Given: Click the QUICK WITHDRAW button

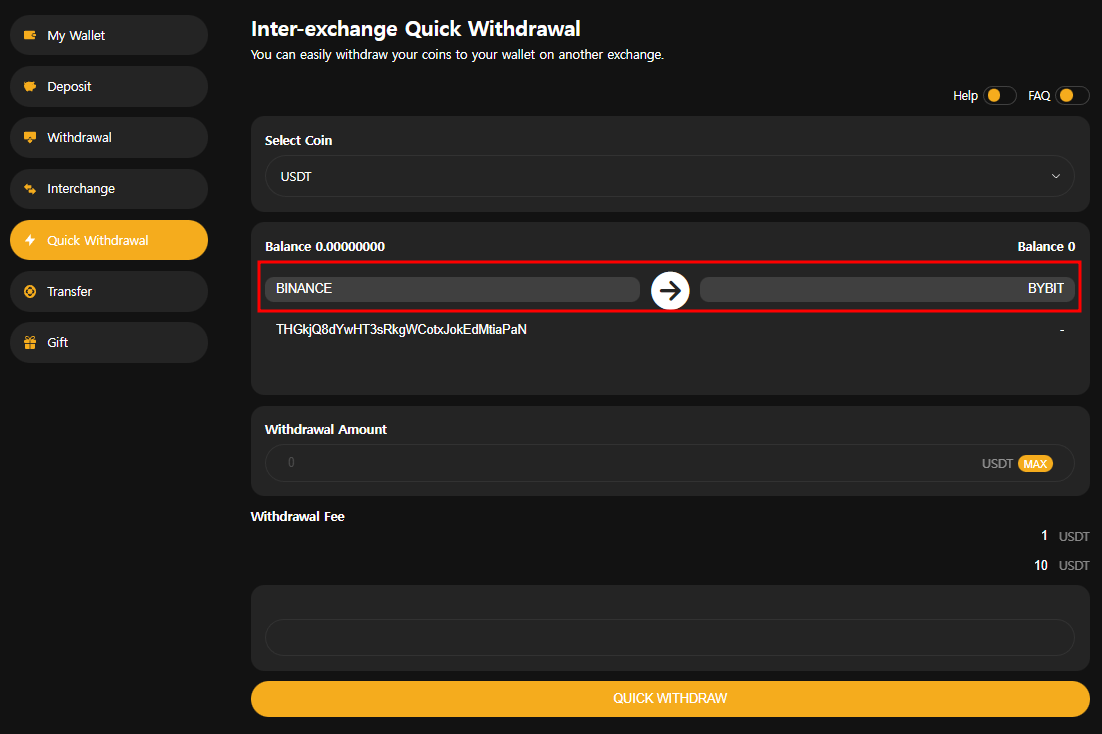Looking at the screenshot, I should pos(670,698).
